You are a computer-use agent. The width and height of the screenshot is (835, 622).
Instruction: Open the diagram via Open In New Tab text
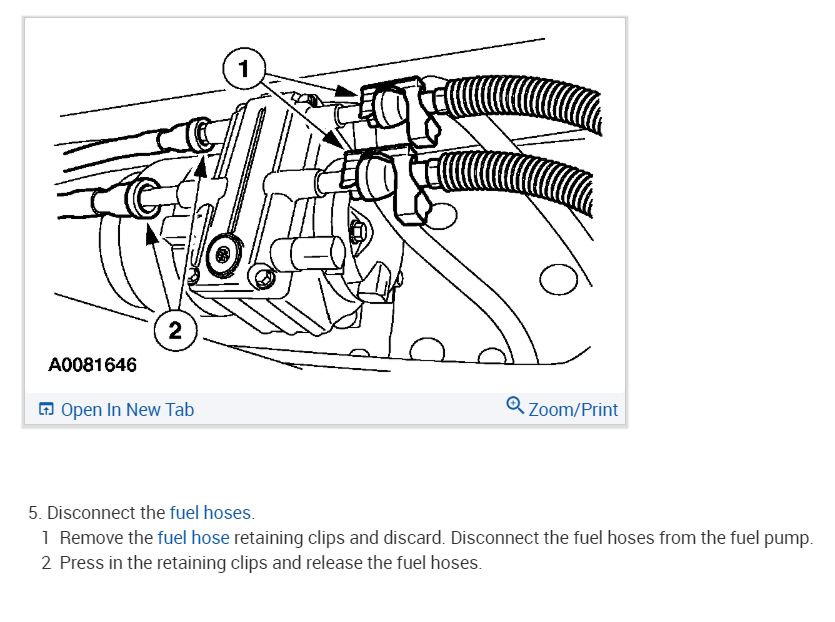pyautogui.click(x=127, y=410)
